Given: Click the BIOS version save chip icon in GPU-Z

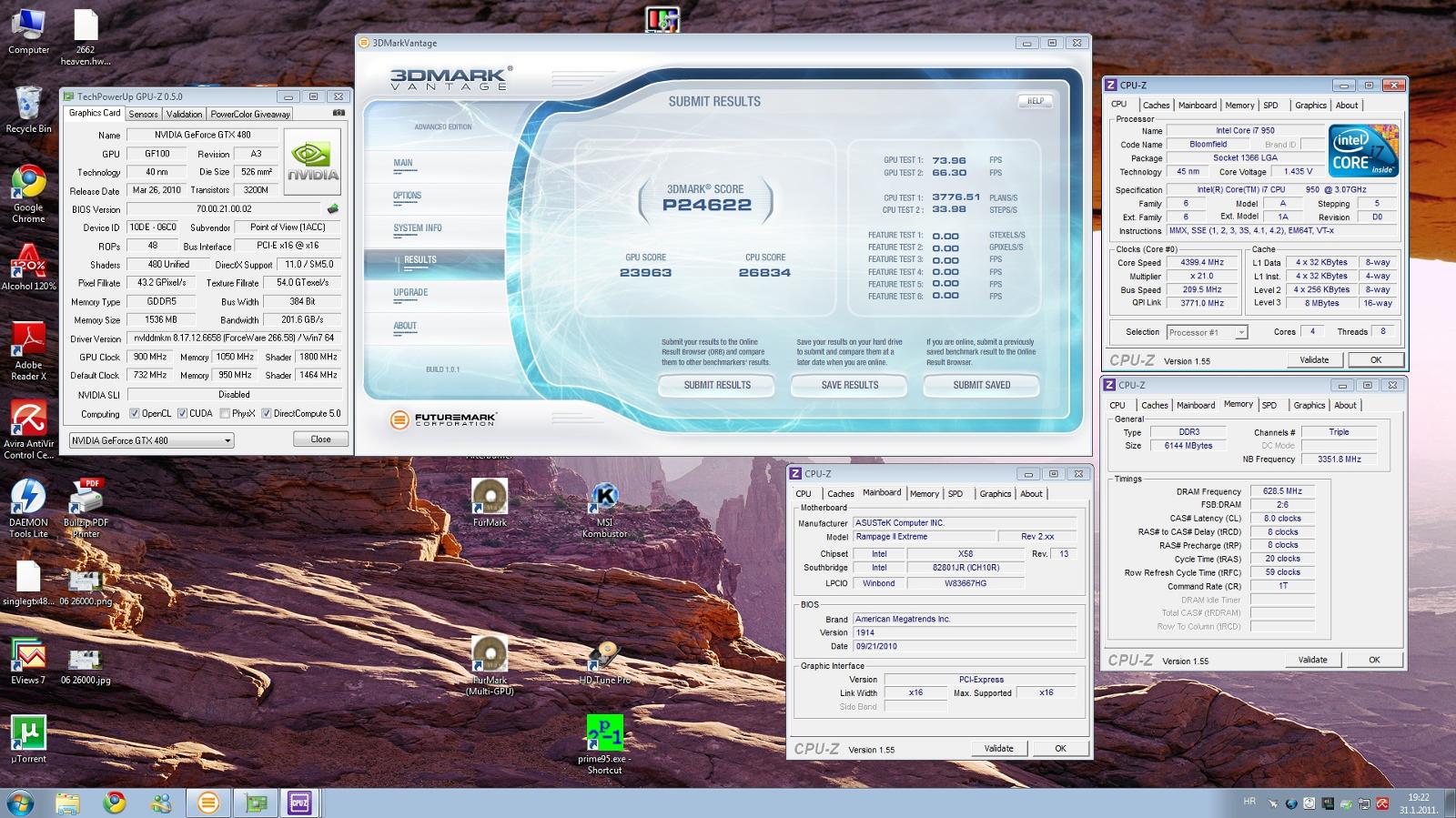Looking at the screenshot, I should (333, 209).
